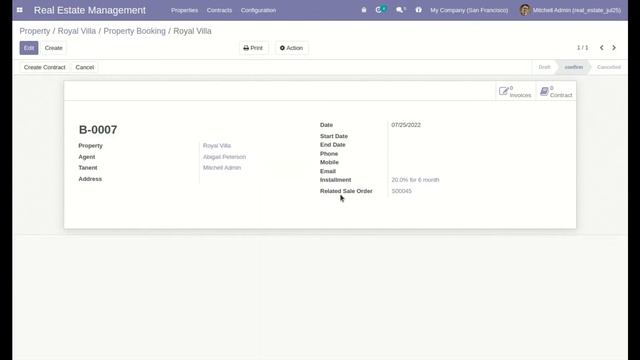This screenshot has height=360, width=640.
Task: Expand the Action dropdown
Action: point(291,48)
